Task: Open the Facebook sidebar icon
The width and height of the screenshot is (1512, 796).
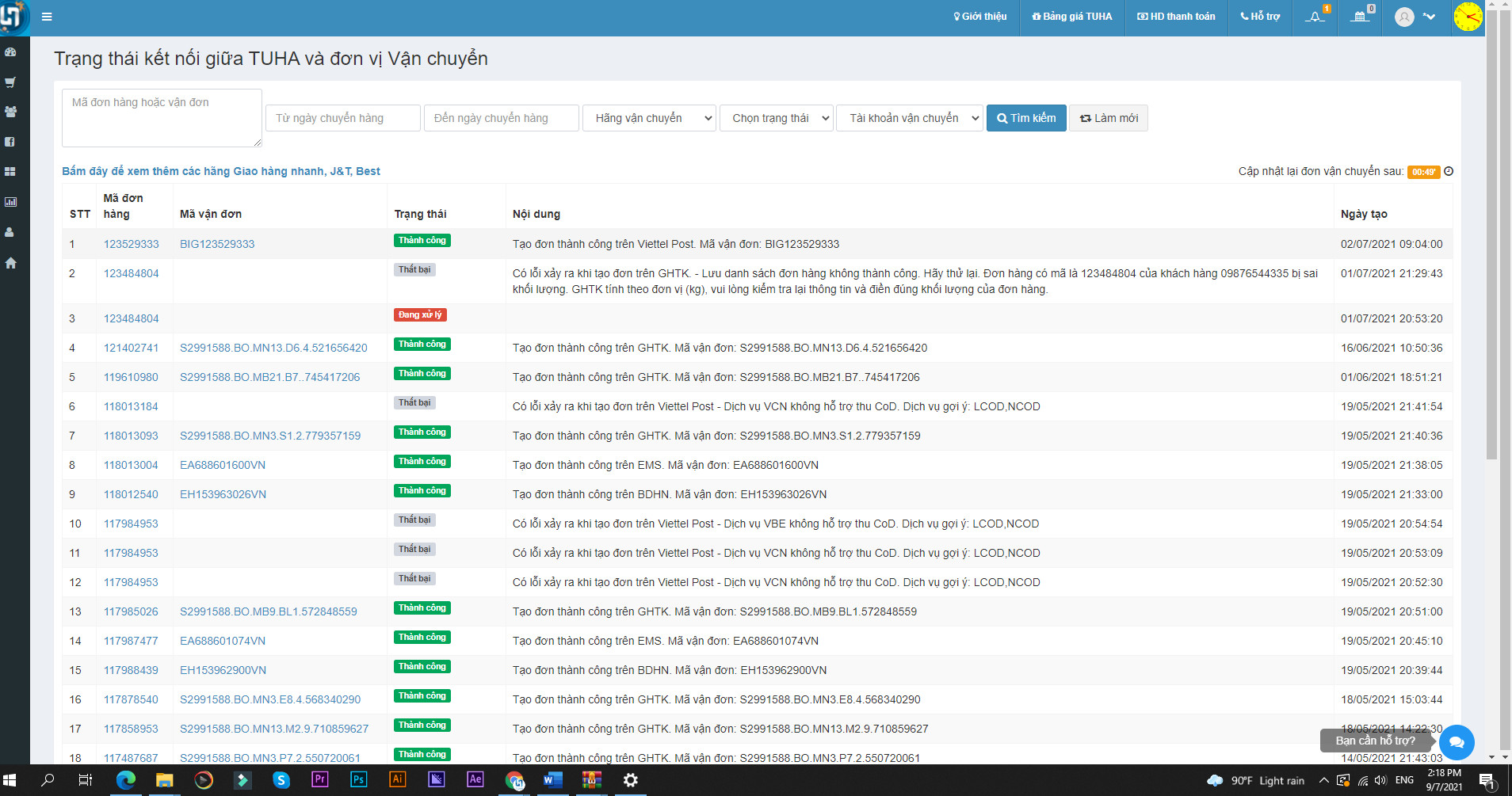Action: pyautogui.click(x=11, y=142)
